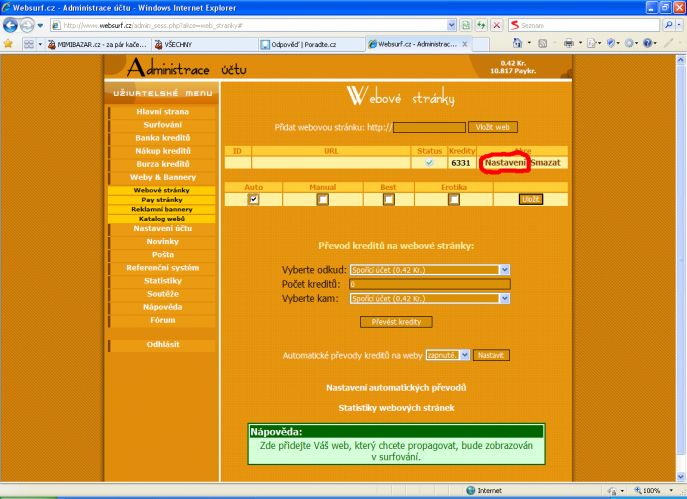Enable the Best checkbox
Image resolution: width=687 pixels, height=499 pixels.
(x=388, y=200)
